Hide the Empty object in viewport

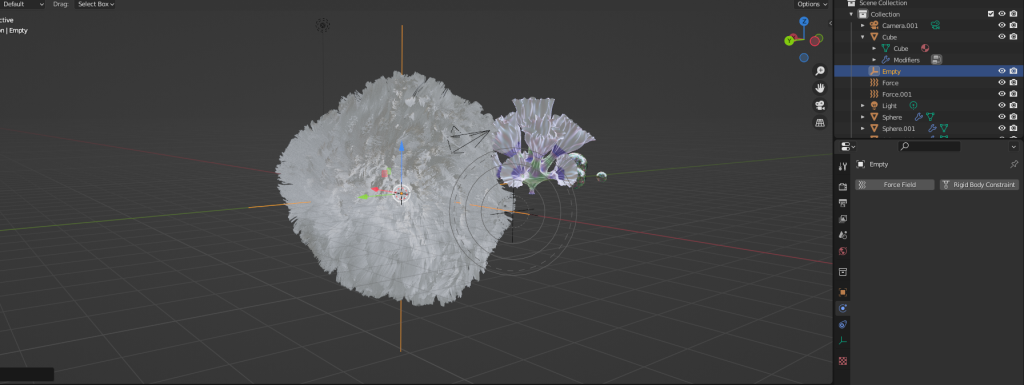click(1002, 71)
